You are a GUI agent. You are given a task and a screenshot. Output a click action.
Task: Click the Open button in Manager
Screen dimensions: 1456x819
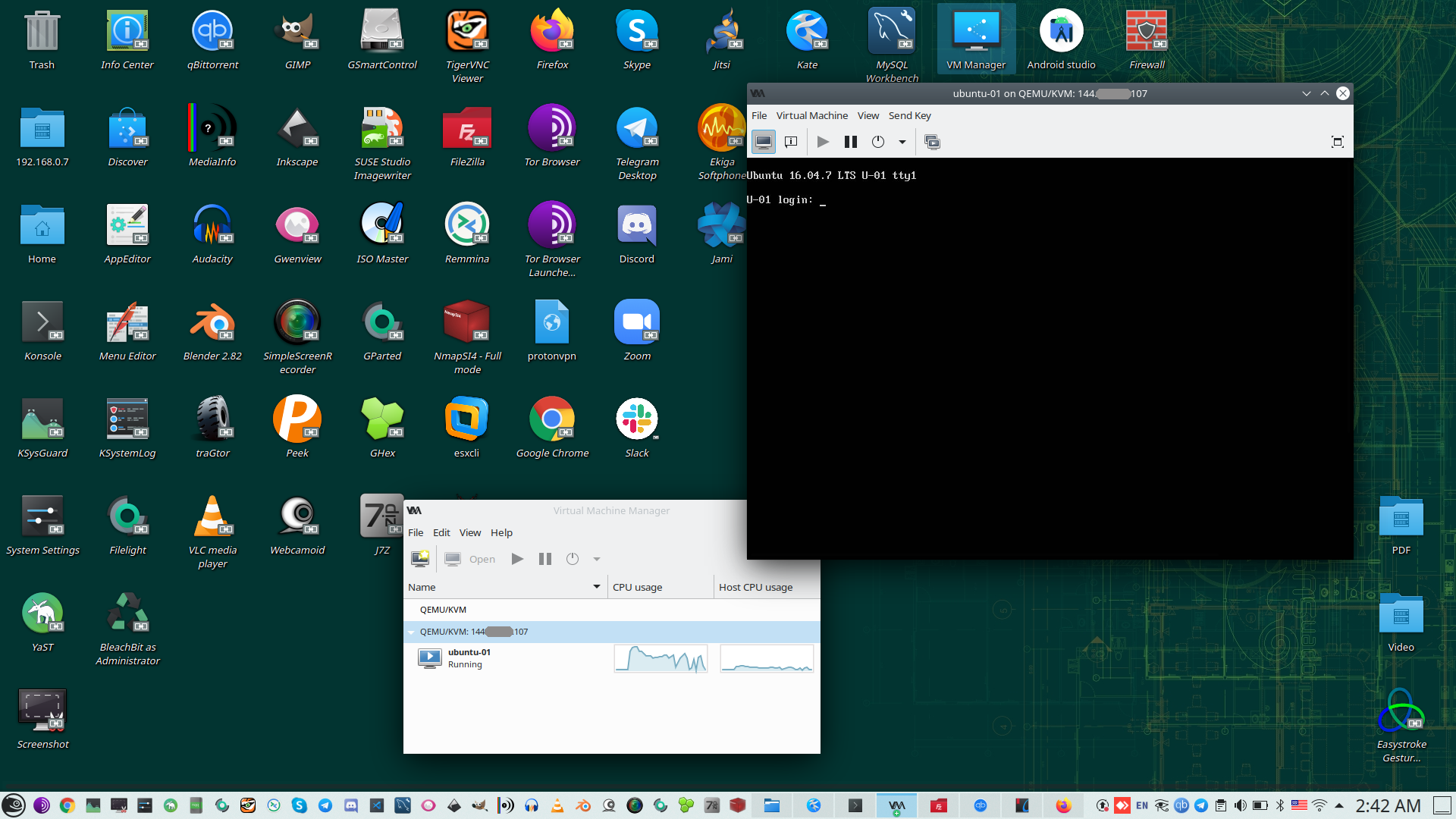click(x=470, y=559)
